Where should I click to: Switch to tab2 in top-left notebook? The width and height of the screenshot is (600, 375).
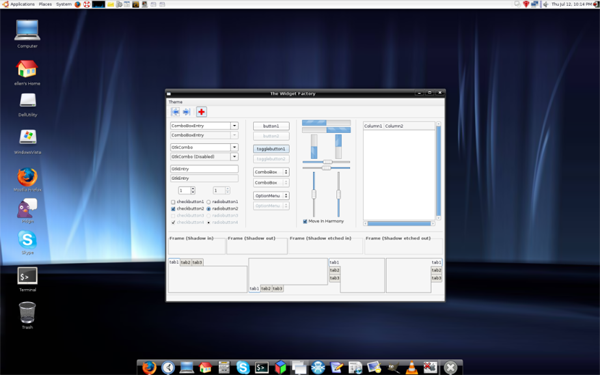(186, 262)
